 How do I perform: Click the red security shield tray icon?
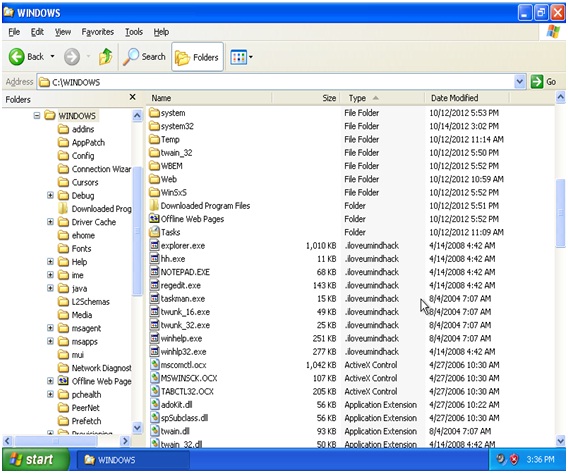514,459
